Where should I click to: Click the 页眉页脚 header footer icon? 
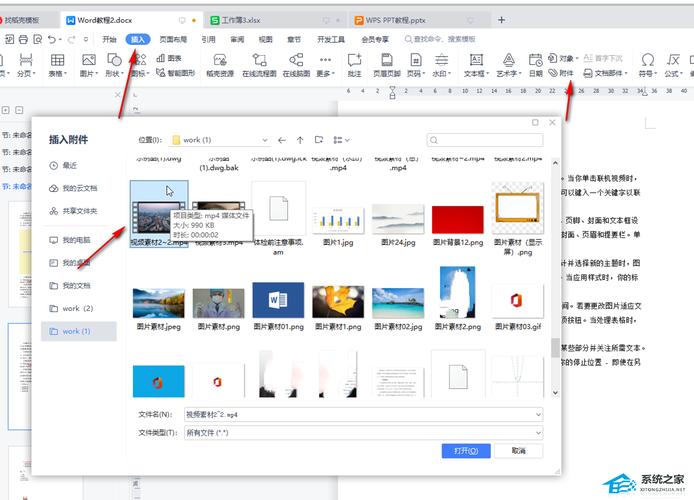(x=385, y=65)
